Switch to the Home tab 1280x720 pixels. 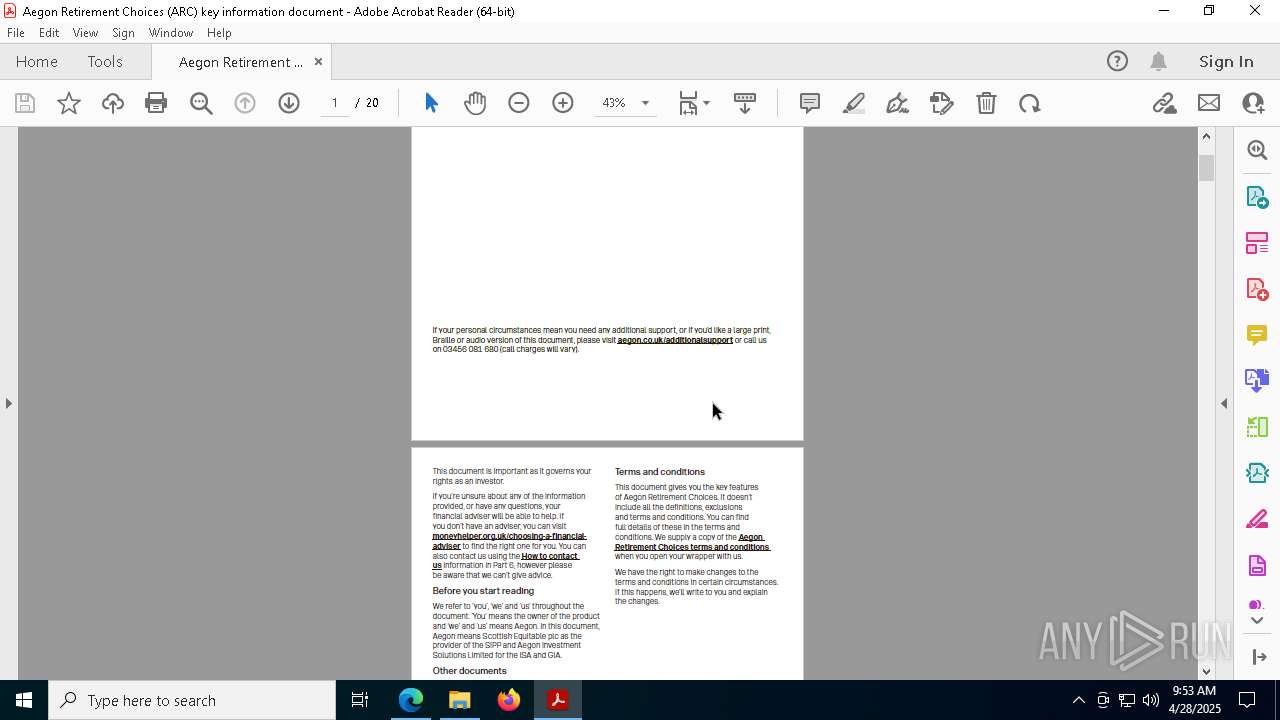click(37, 61)
